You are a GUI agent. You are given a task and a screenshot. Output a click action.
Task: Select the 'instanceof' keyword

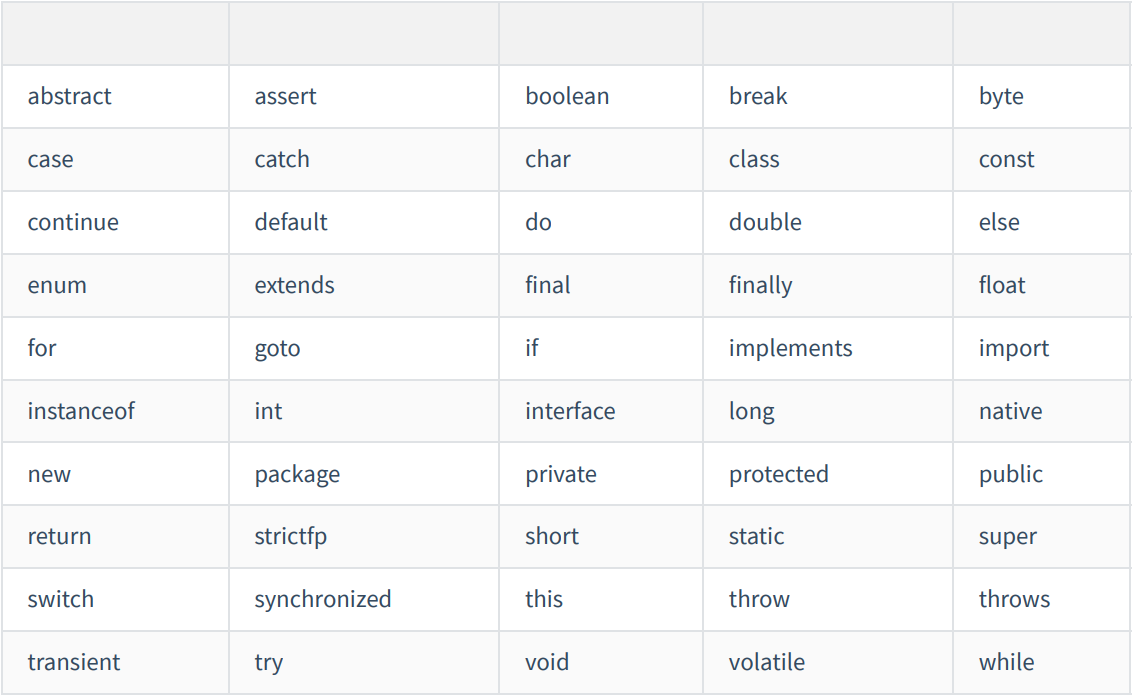pyautogui.click(x=81, y=411)
